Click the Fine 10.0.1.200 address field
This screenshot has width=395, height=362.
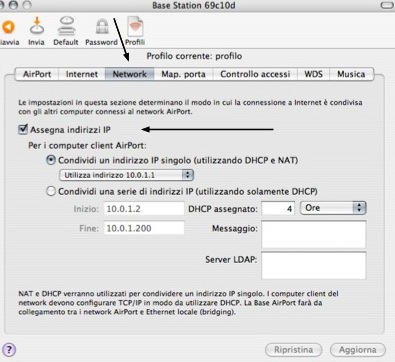[144, 228]
